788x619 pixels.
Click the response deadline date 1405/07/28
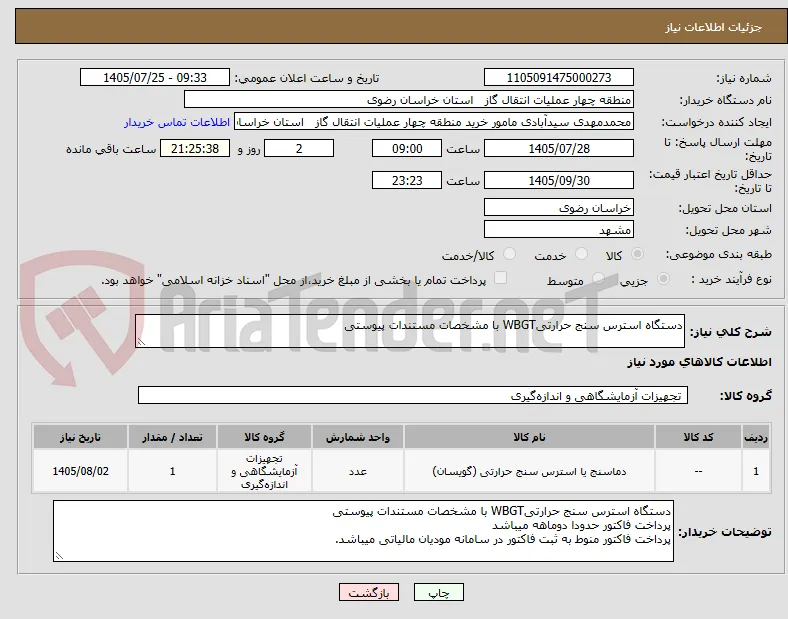[559, 148]
